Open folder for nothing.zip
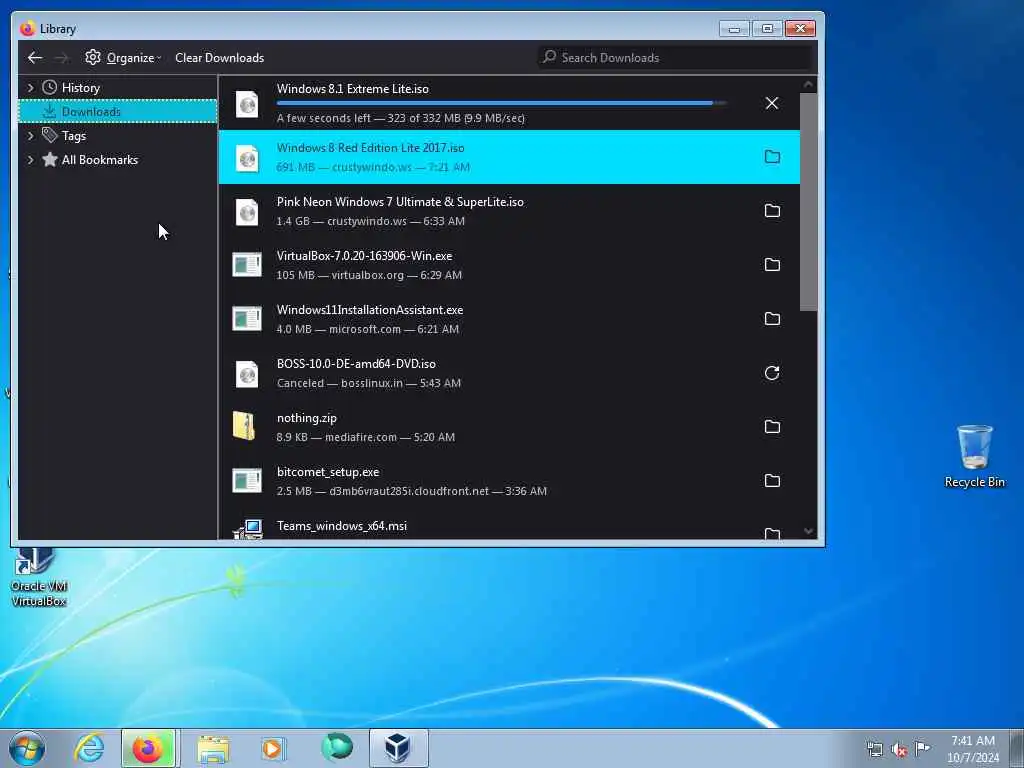 772,427
